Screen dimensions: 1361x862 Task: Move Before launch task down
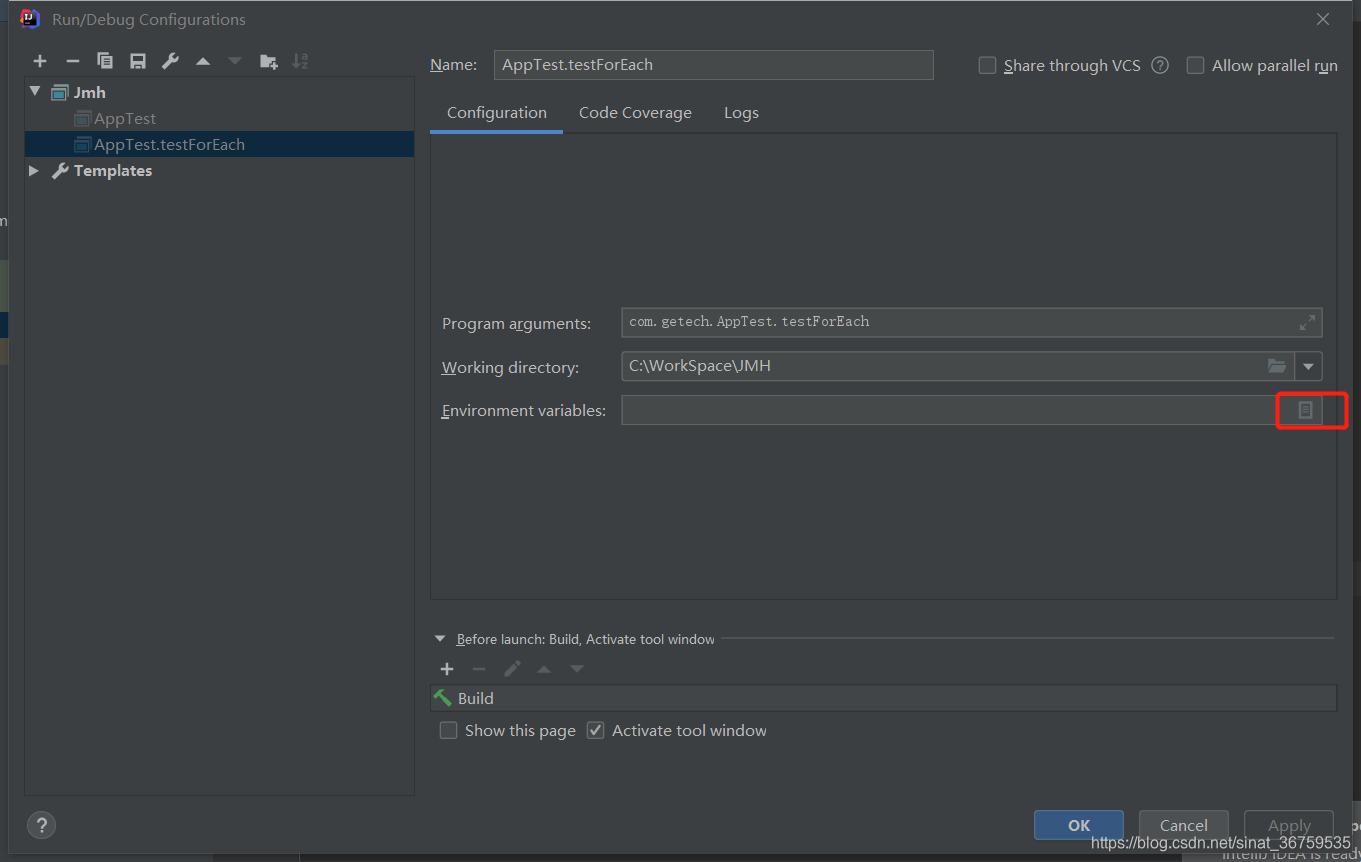[x=577, y=669]
